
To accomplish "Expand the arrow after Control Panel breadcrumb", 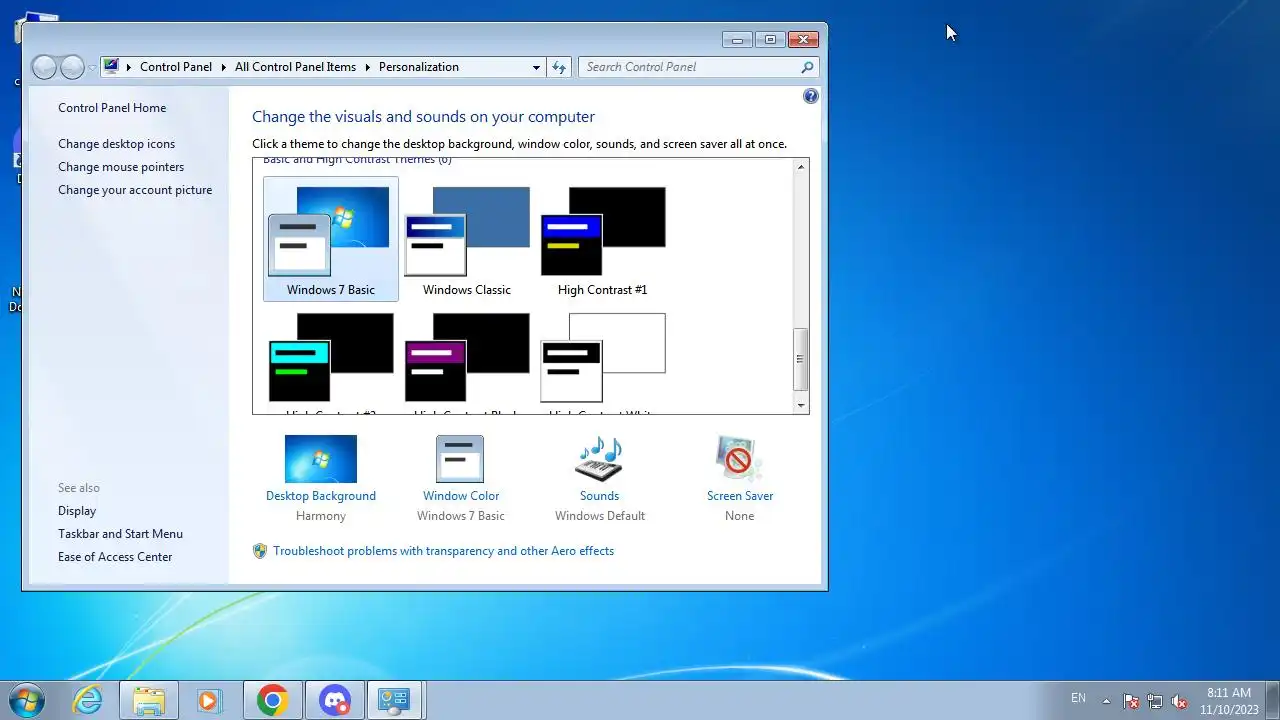I will (x=224, y=67).
